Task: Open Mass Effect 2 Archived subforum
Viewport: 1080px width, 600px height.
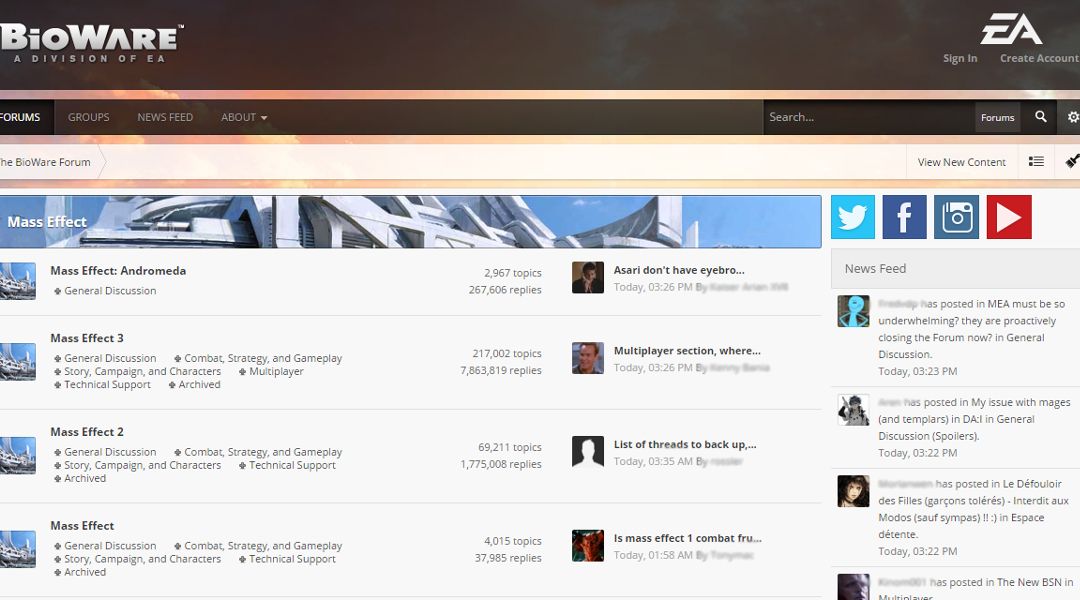Action: click(85, 478)
